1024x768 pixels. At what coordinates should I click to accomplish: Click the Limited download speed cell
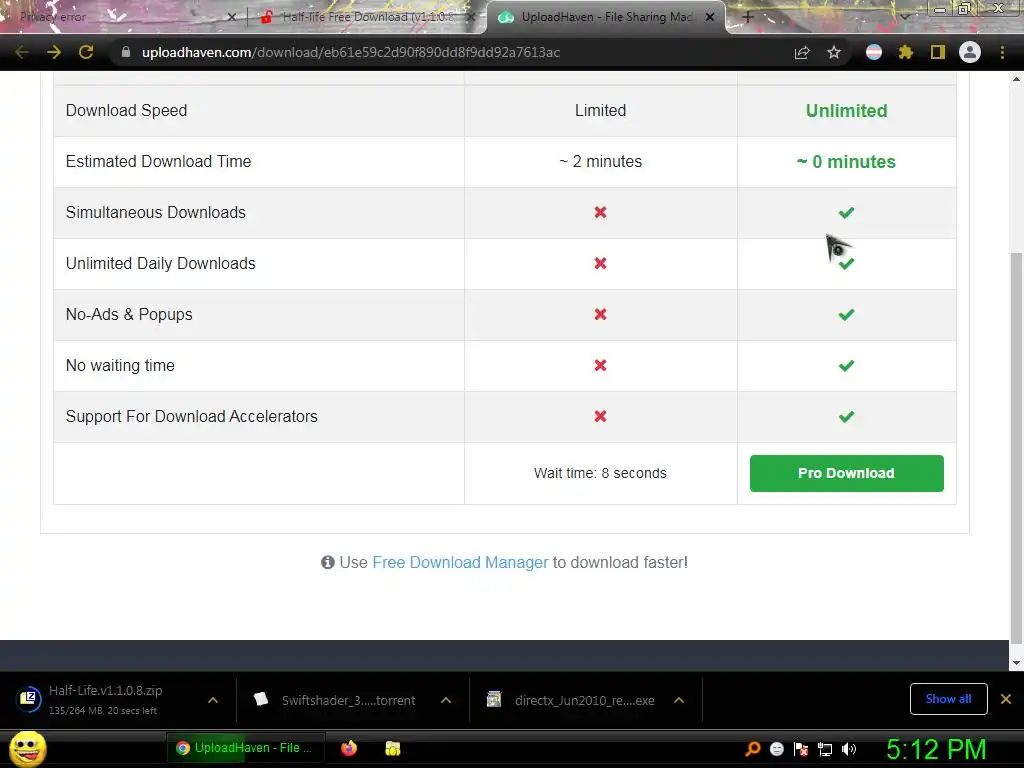point(600,110)
